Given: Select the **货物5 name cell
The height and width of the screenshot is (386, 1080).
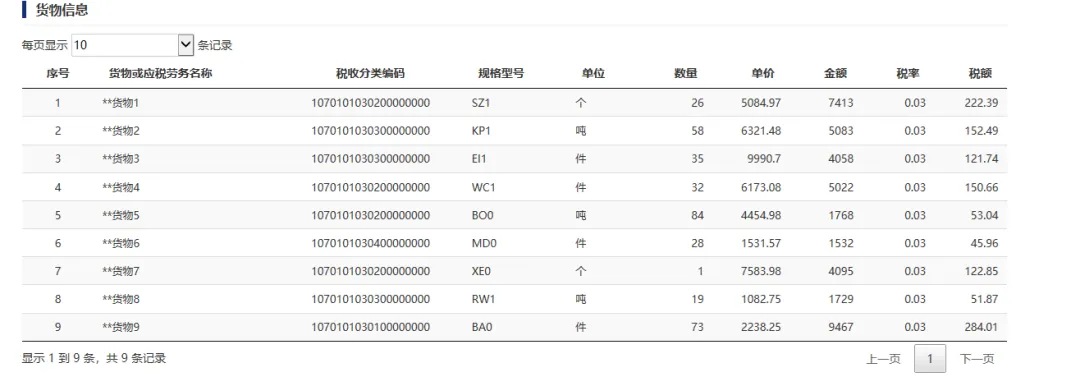Looking at the screenshot, I should [121, 215].
